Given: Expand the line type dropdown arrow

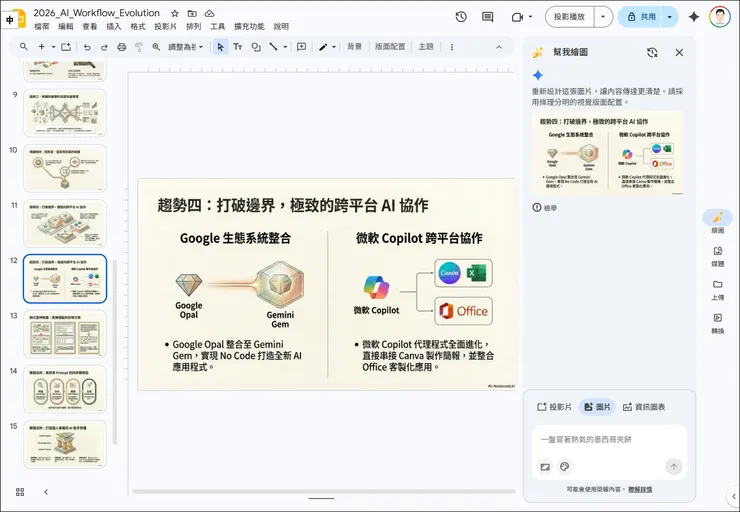Looking at the screenshot, I should pos(285,47).
